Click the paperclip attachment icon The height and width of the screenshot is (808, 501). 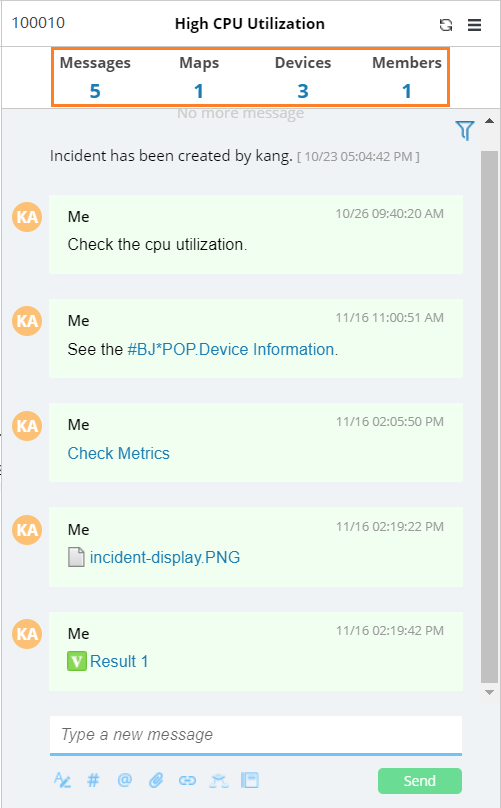tap(156, 780)
